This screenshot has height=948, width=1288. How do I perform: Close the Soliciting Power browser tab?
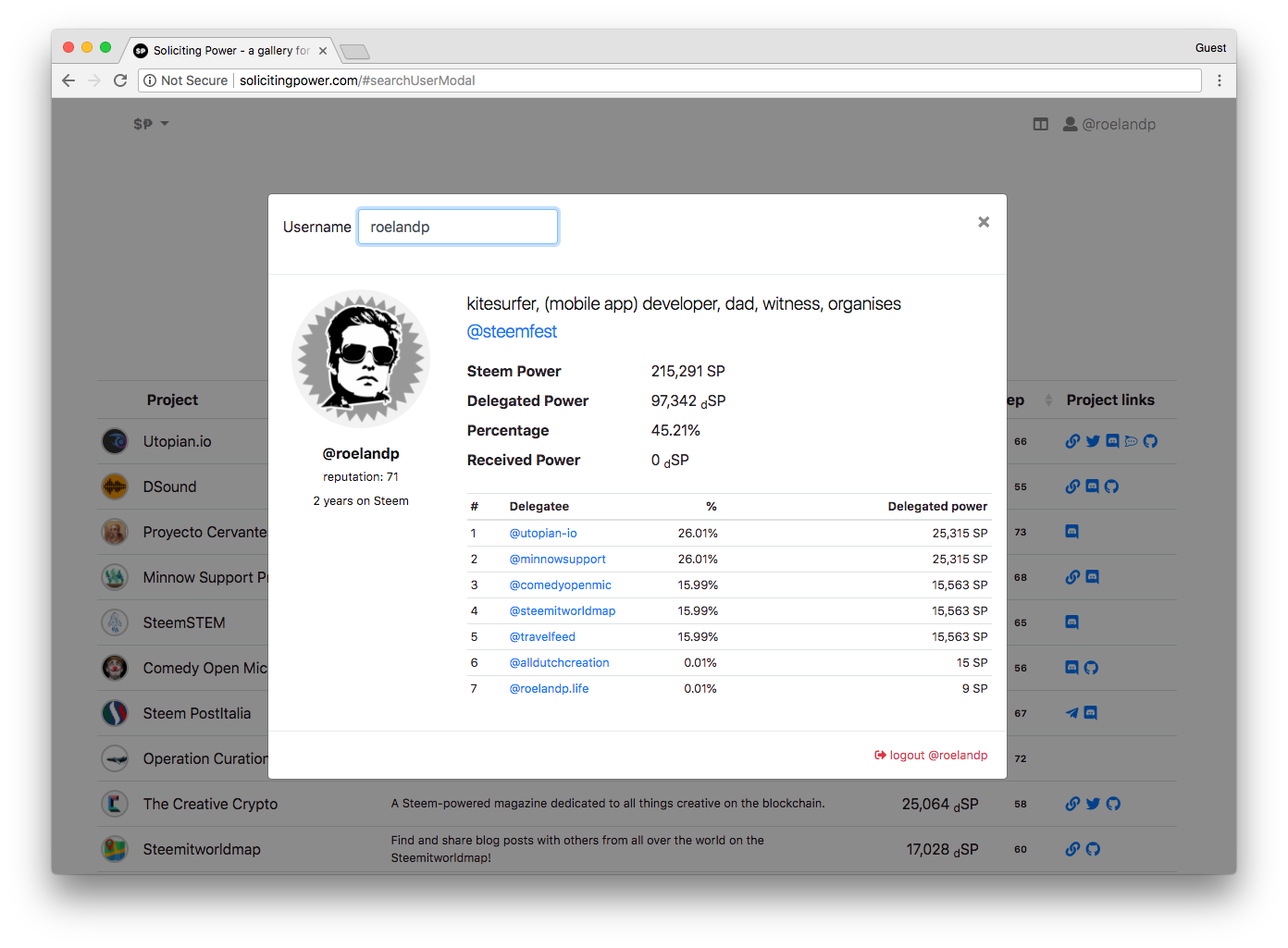(323, 51)
